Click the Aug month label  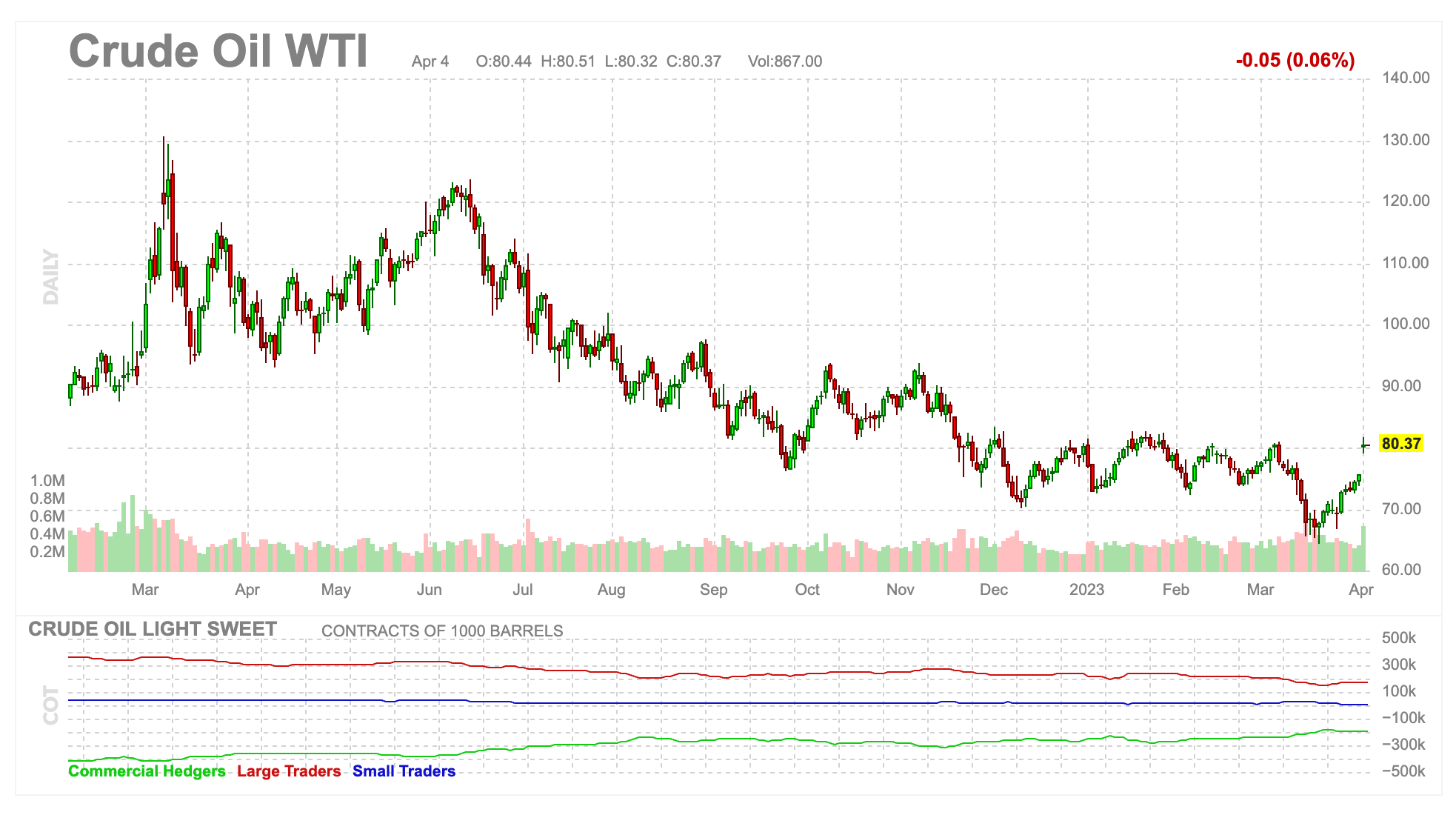coord(612,590)
